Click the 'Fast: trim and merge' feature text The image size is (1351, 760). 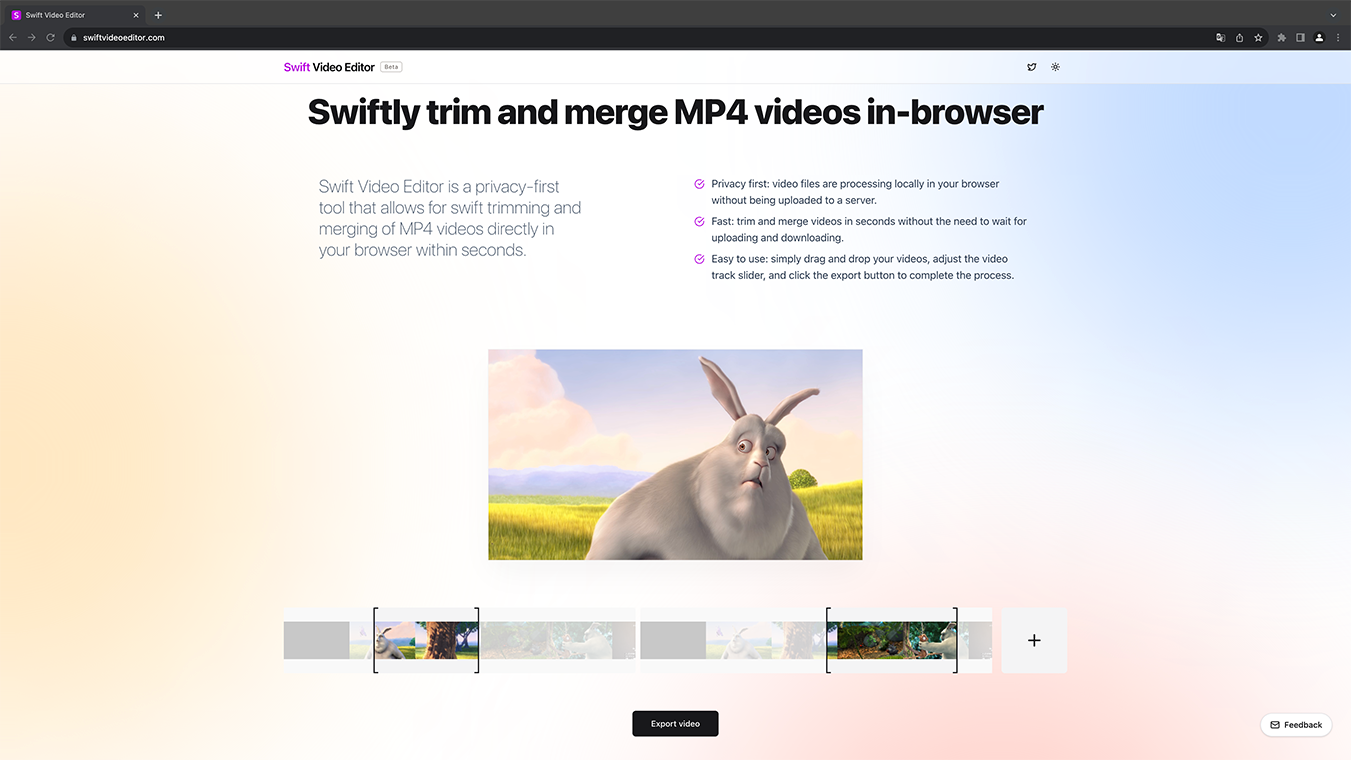[x=869, y=229]
